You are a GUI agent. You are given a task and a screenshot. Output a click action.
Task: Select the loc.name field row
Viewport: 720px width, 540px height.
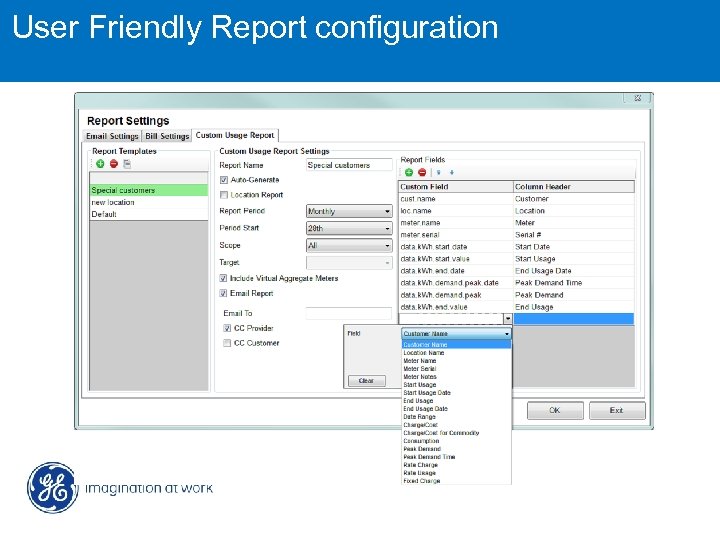pos(516,211)
